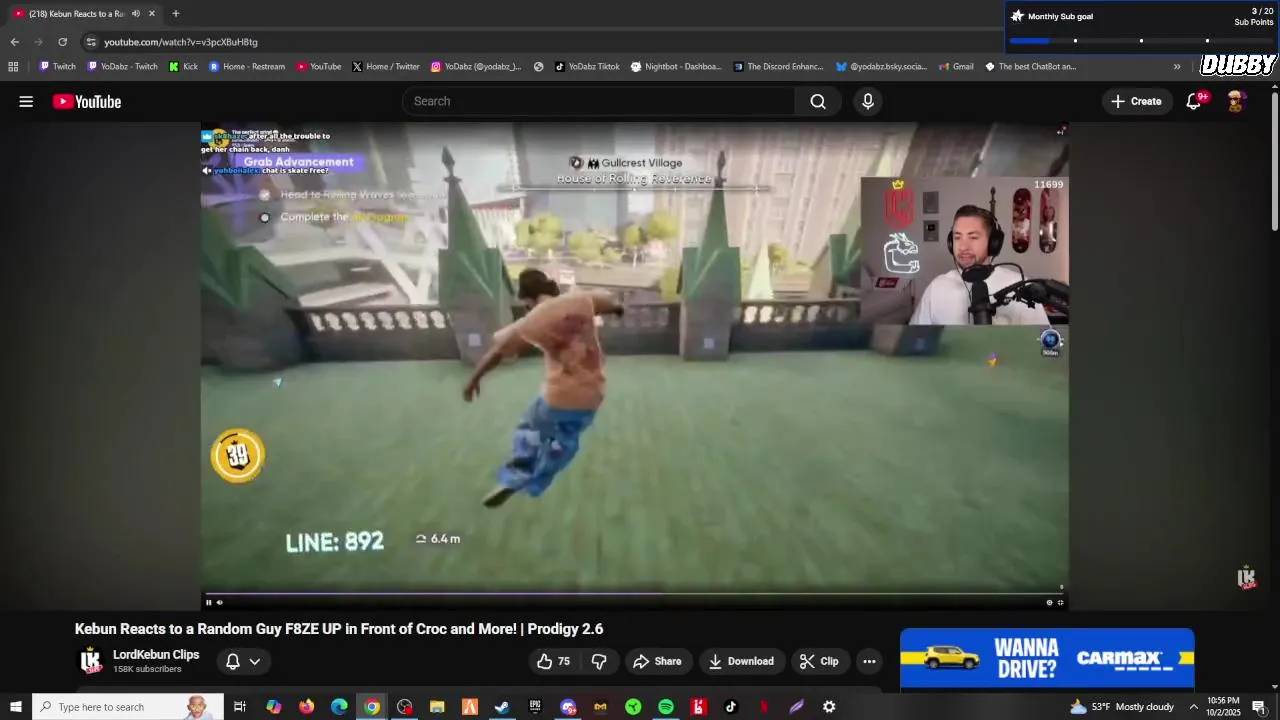Viewport: 1280px width, 720px height.
Task: Open the Home / Twitter bookmark
Action: tap(385, 67)
